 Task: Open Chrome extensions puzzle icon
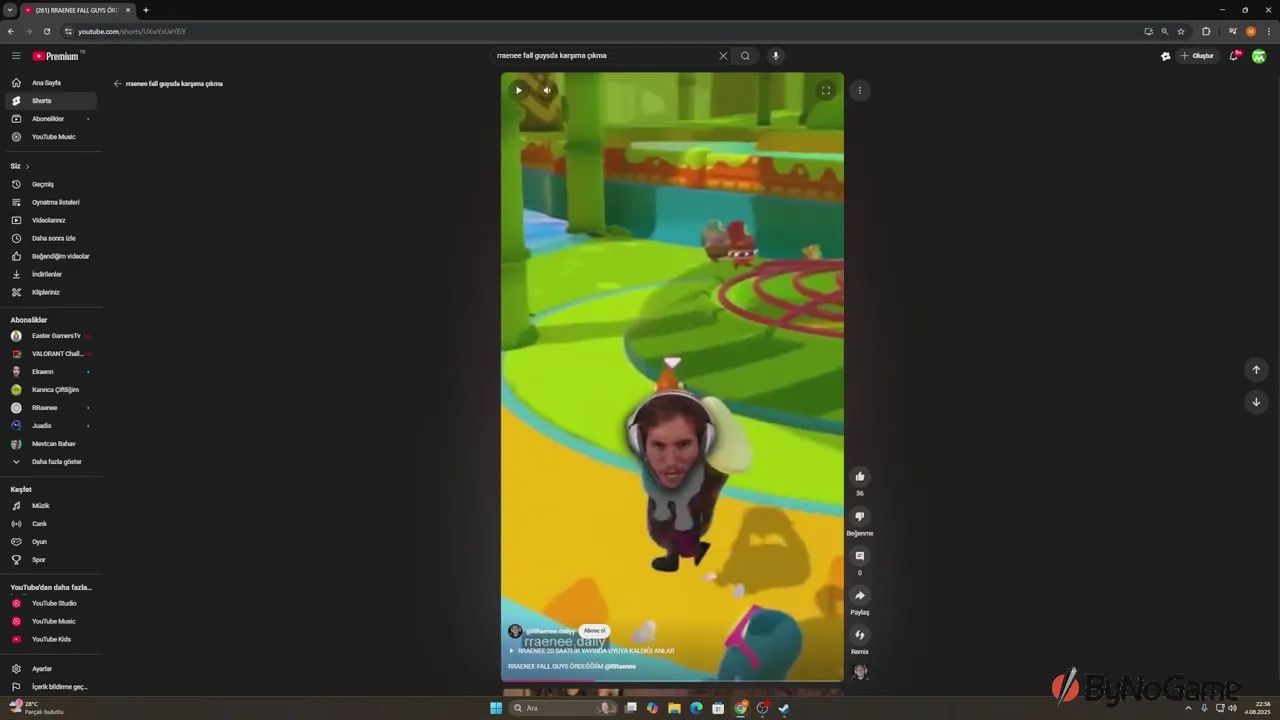point(1206,31)
